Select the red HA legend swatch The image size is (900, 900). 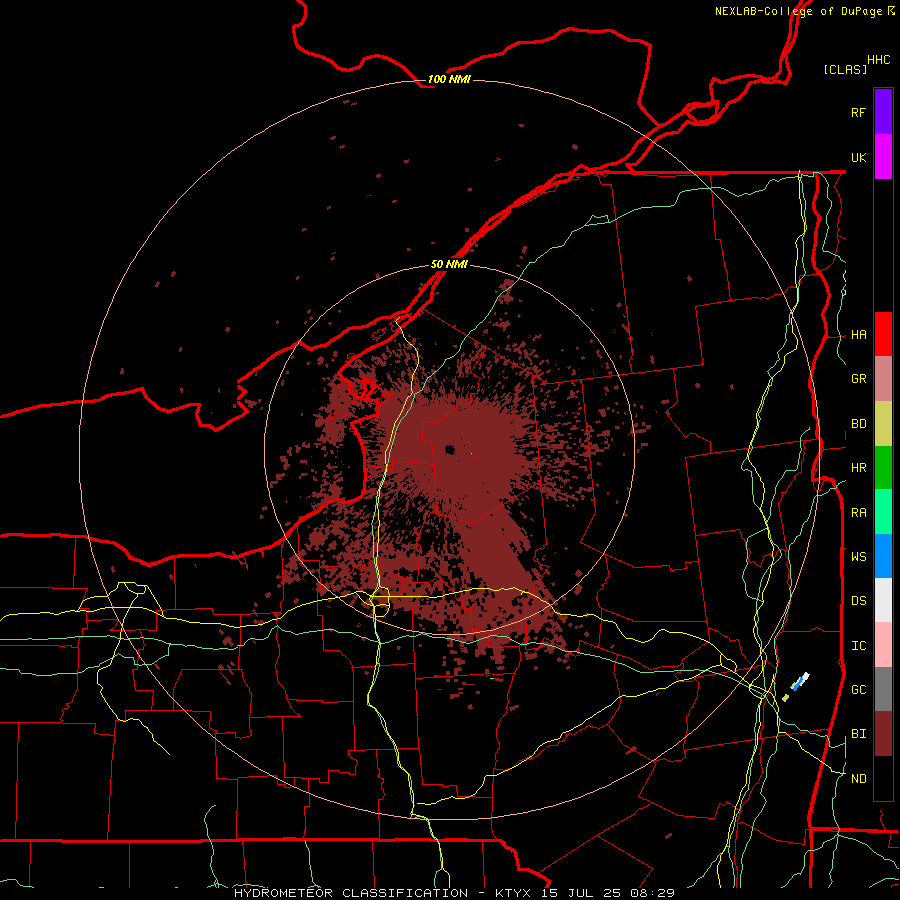(883, 334)
